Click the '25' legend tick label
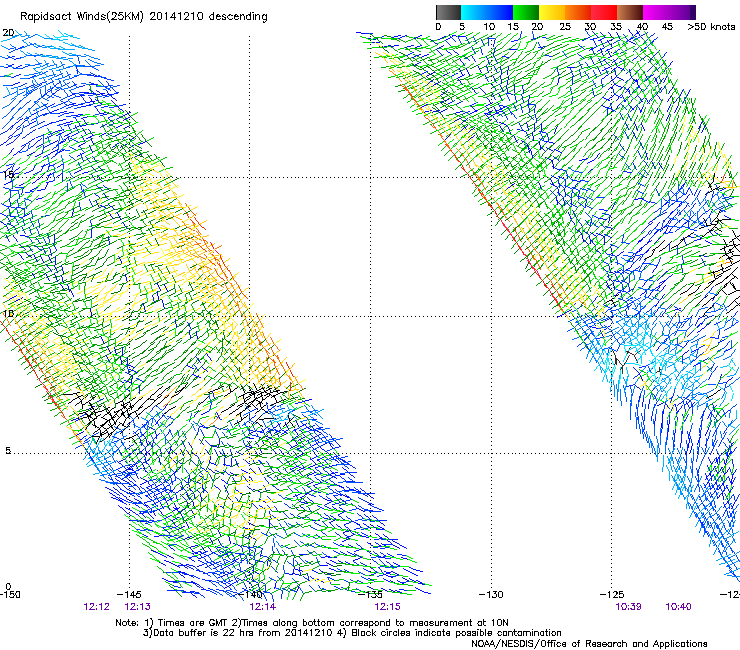The height and width of the screenshot is (650, 740). [565, 27]
